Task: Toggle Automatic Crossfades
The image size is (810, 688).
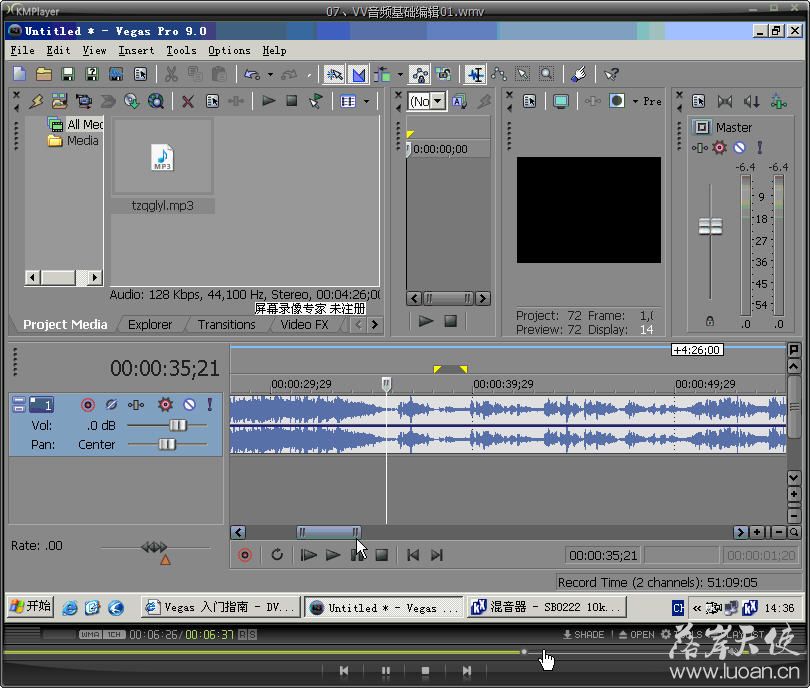Action: (359, 74)
